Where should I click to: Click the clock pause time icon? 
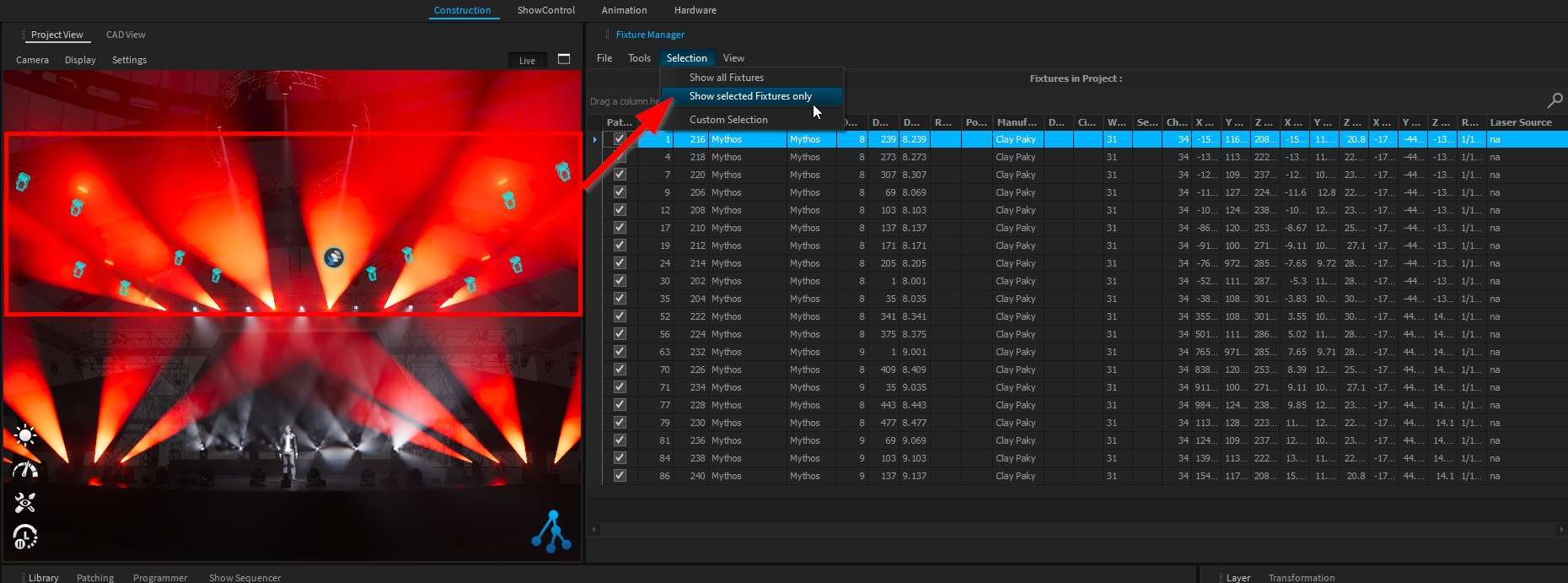25,537
